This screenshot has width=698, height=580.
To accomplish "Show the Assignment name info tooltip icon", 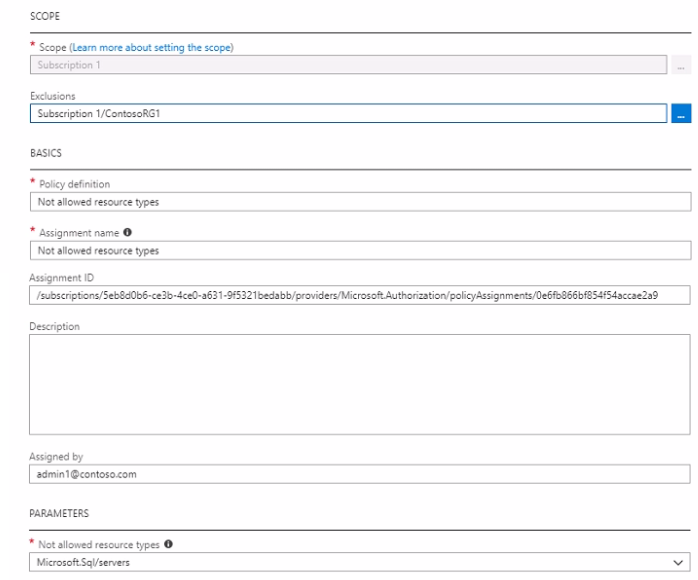I will (x=128, y=233).
